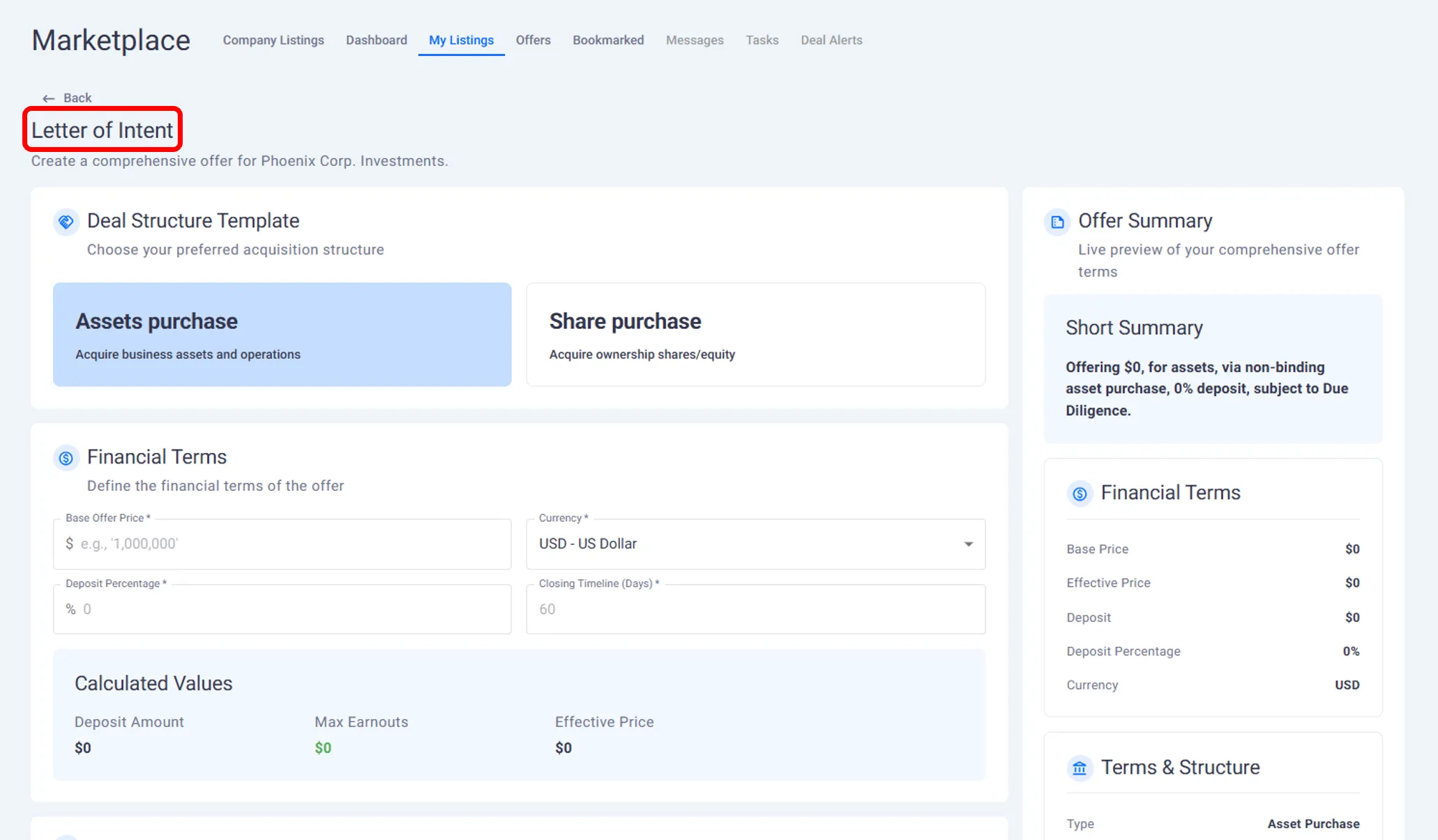
Task: Select the Assets purchase structure card
Action: tap(282, 335)
